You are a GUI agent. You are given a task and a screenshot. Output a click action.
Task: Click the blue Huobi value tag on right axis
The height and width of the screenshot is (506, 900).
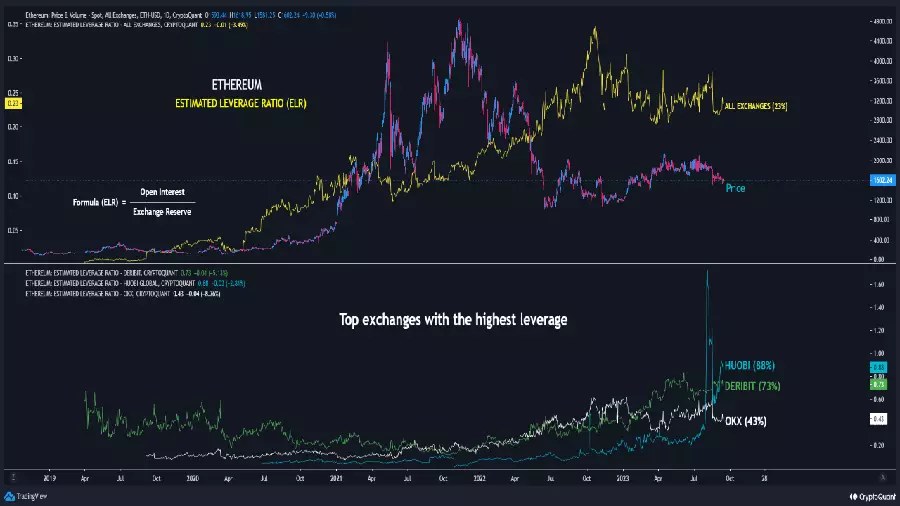879,367
